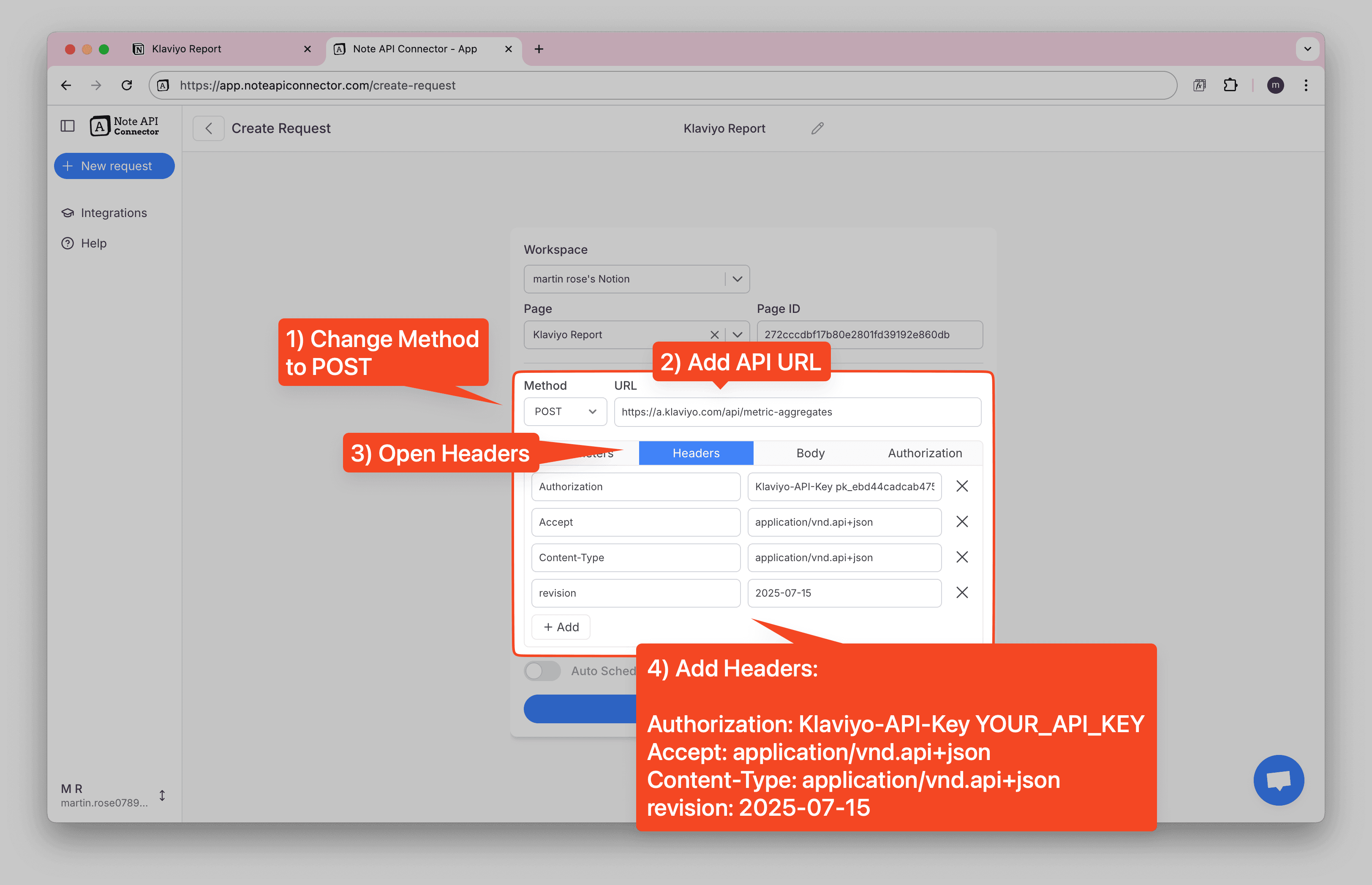The height and width of the screenshot is (885, 1372).
Task: Open a new browser tab
Action: pos(539,49)
